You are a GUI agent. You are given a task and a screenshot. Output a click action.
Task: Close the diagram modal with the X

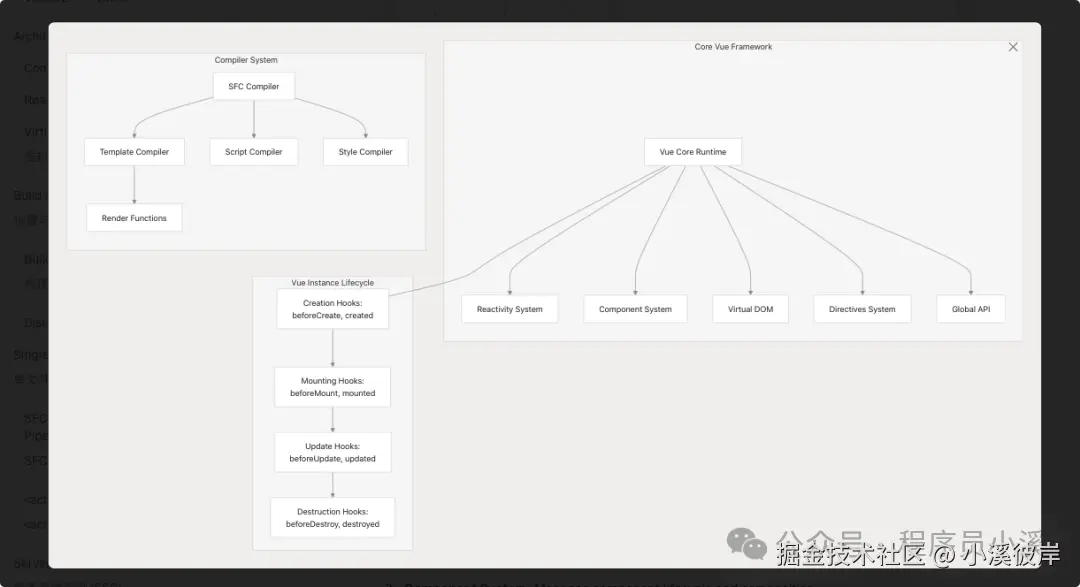[x=1012, y=47]
